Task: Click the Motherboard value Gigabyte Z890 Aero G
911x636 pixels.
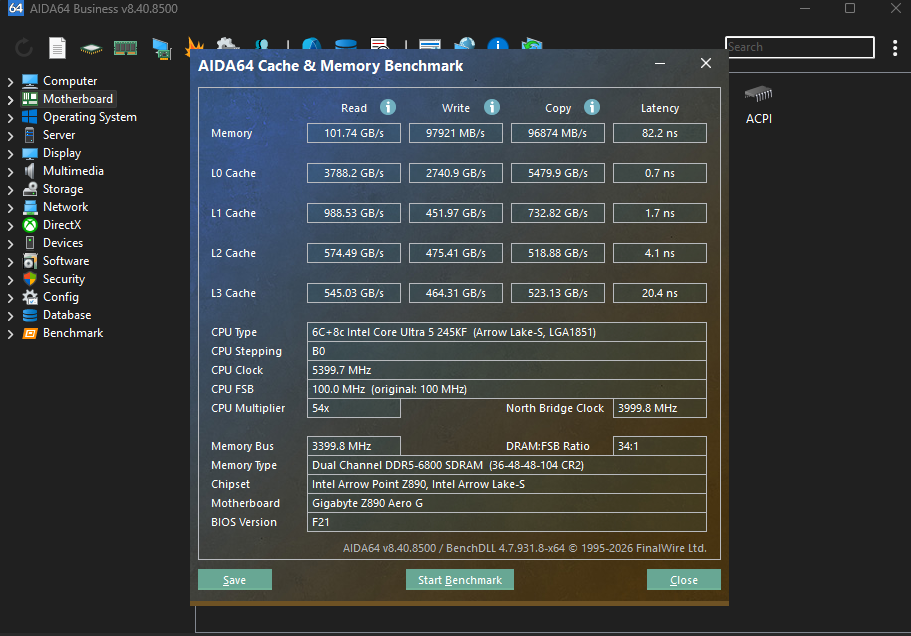Action: [507, 503]
